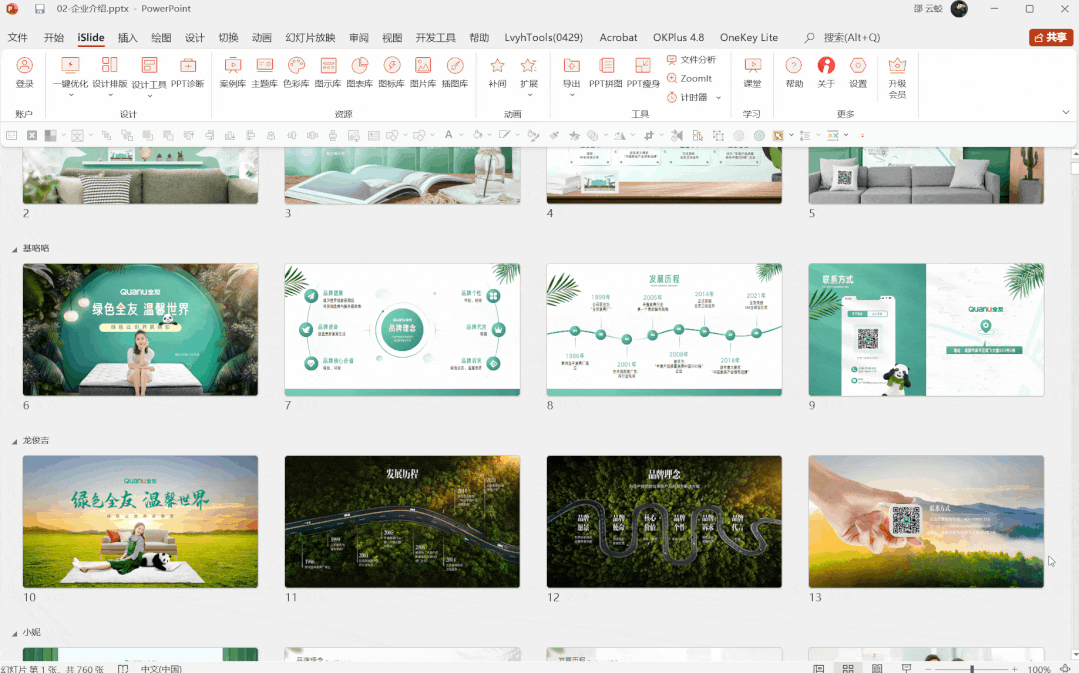This screenshot has width=1079, height=673.
Task: Collapse the 小妮 section
Action: click(14, 633)
